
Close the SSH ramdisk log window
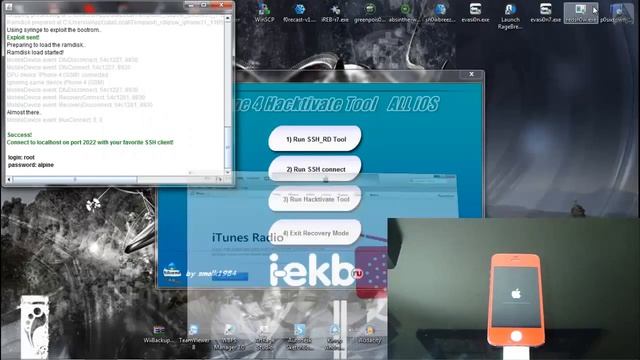tap(222, 5)
